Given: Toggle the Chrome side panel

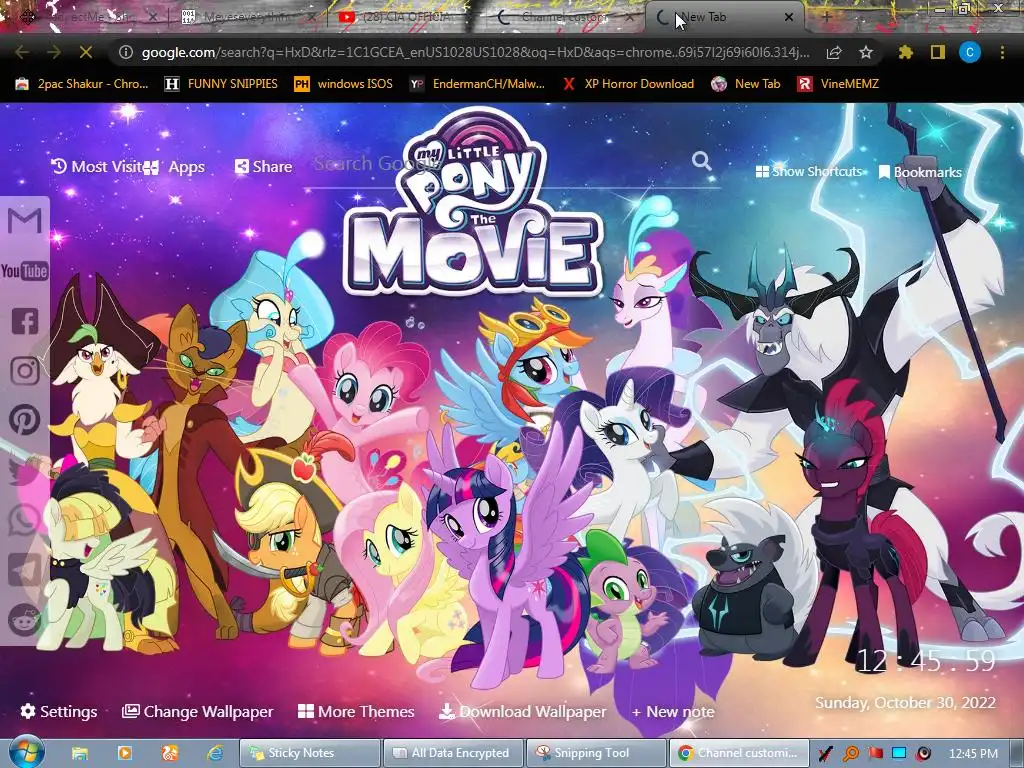Looking at the screenshot, I should click(x=938, y=52).
